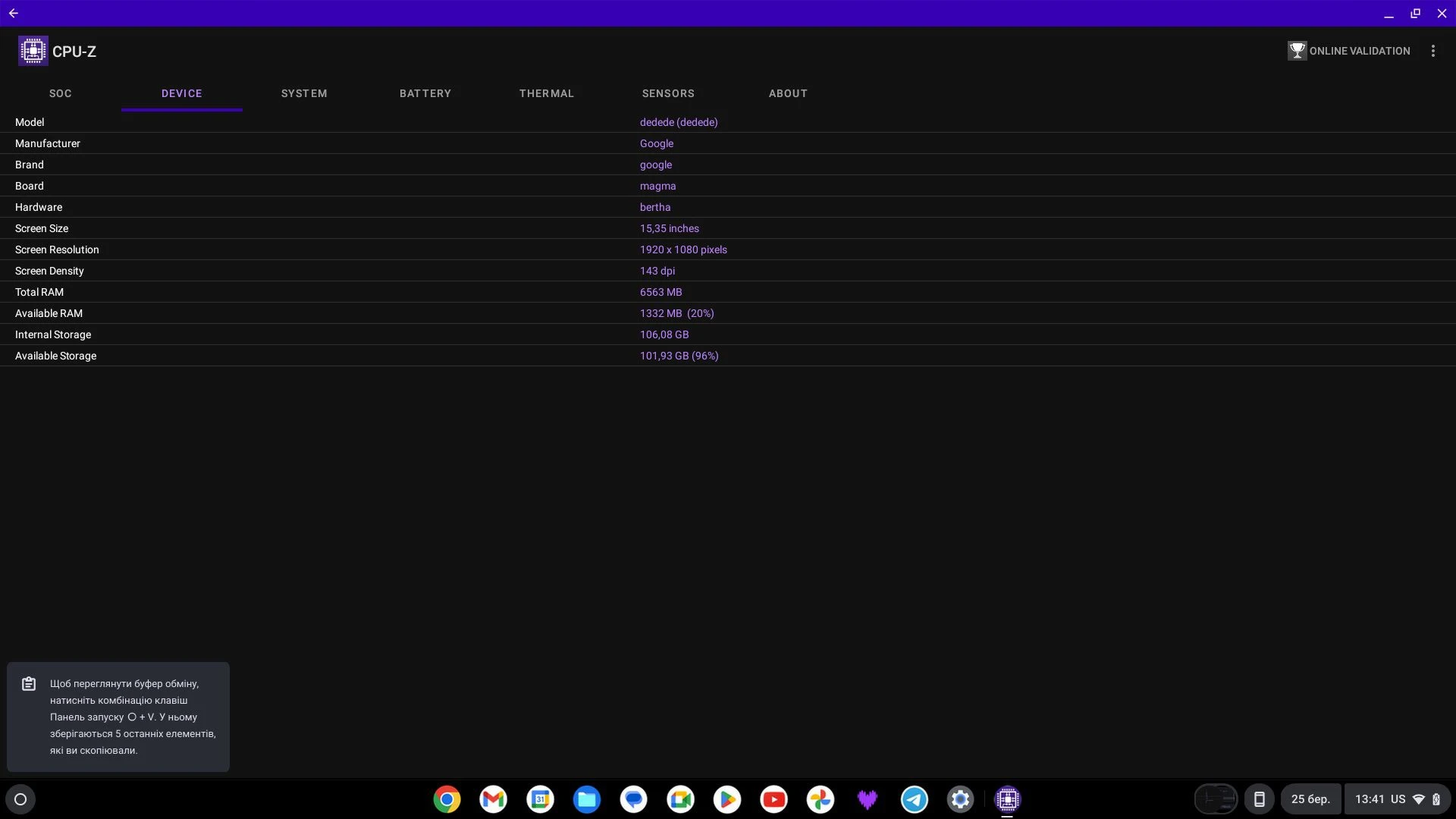The image size is (1456, 819).
Task: Click the Internal Storage value 106,08 GB
Action: 664,334
